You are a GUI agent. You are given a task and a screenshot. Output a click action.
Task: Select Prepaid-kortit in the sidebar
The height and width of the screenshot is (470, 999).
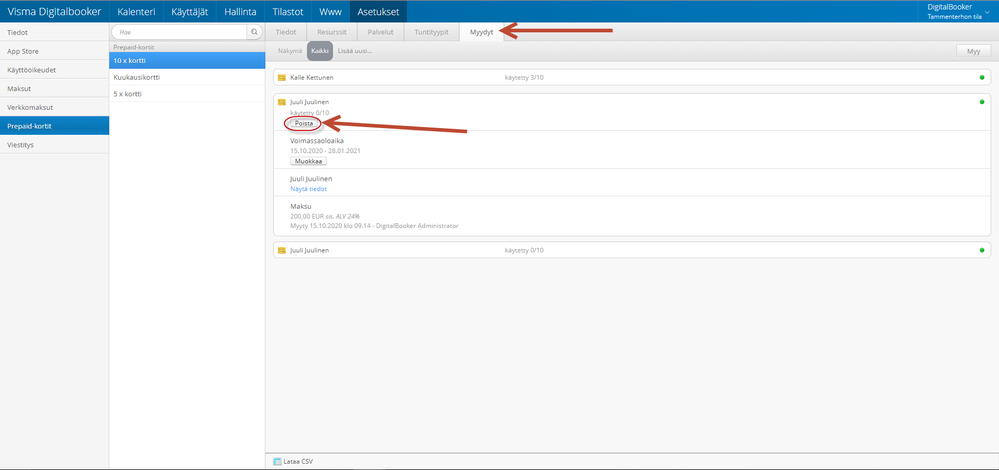coord(55,126)
